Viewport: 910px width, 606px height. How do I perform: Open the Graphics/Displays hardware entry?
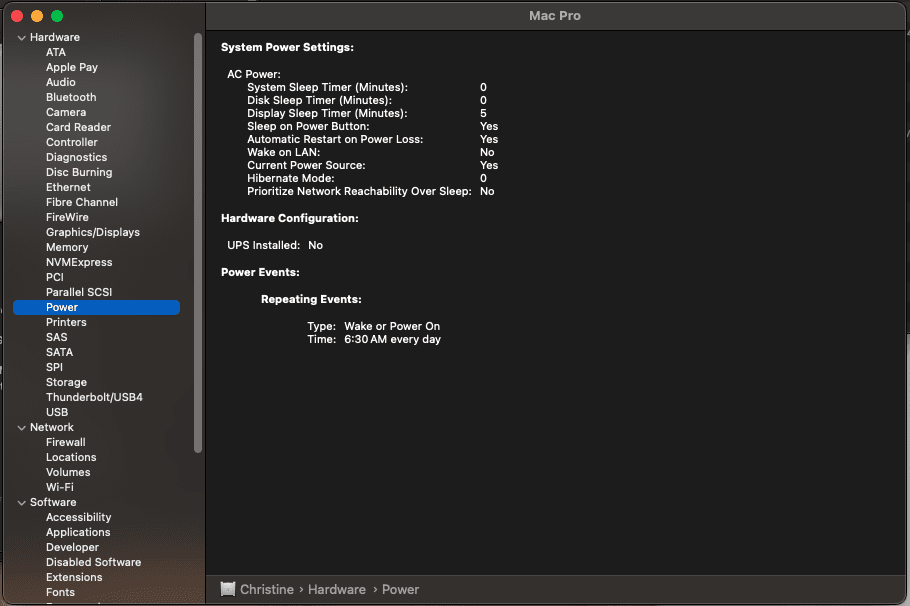pyautogui.click(x=93, y=232)
